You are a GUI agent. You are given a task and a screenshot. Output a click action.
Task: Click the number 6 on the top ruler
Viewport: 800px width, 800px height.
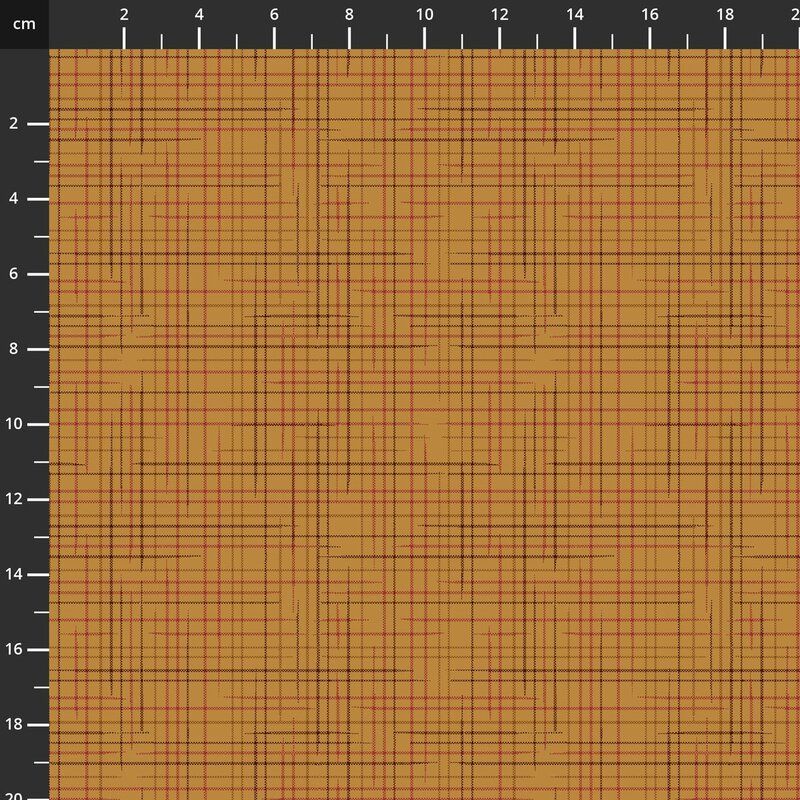tap(273, 16)
